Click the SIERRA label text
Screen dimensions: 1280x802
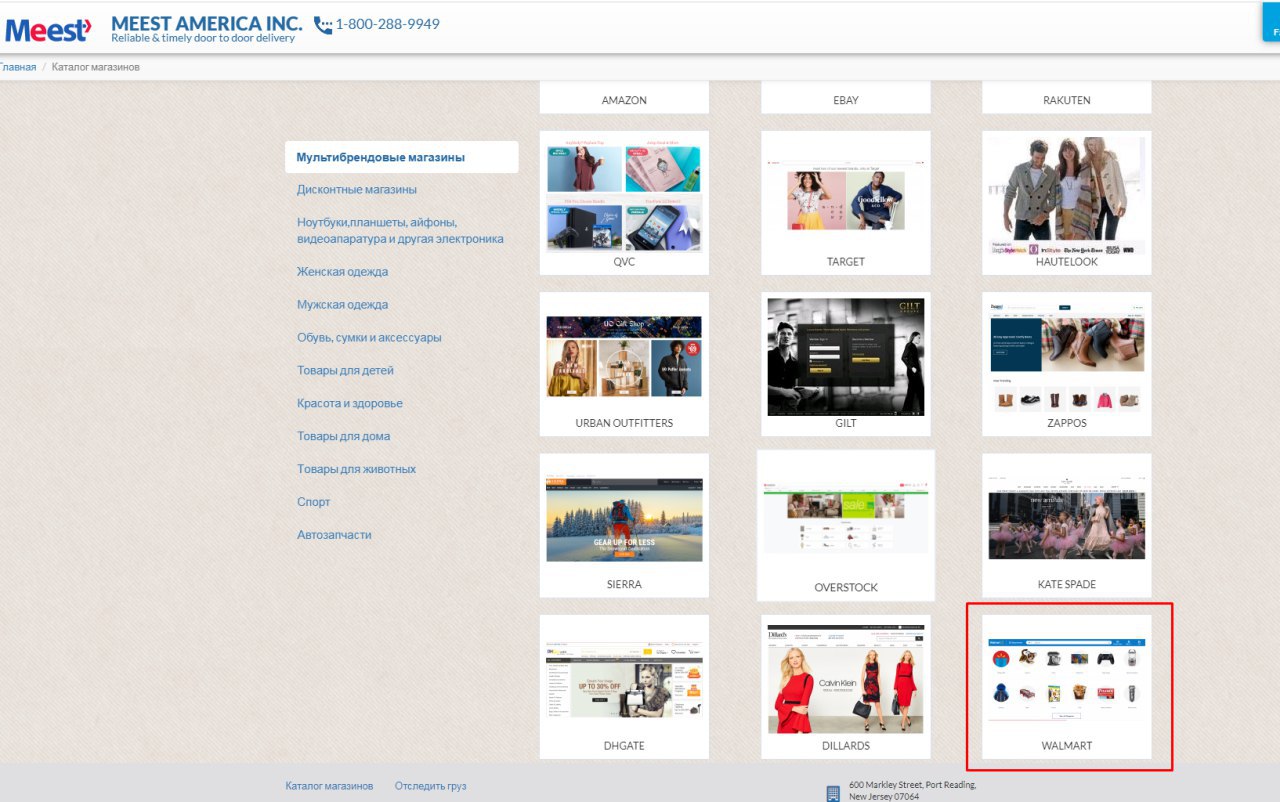pyautogui.click(x=624, y=584)
